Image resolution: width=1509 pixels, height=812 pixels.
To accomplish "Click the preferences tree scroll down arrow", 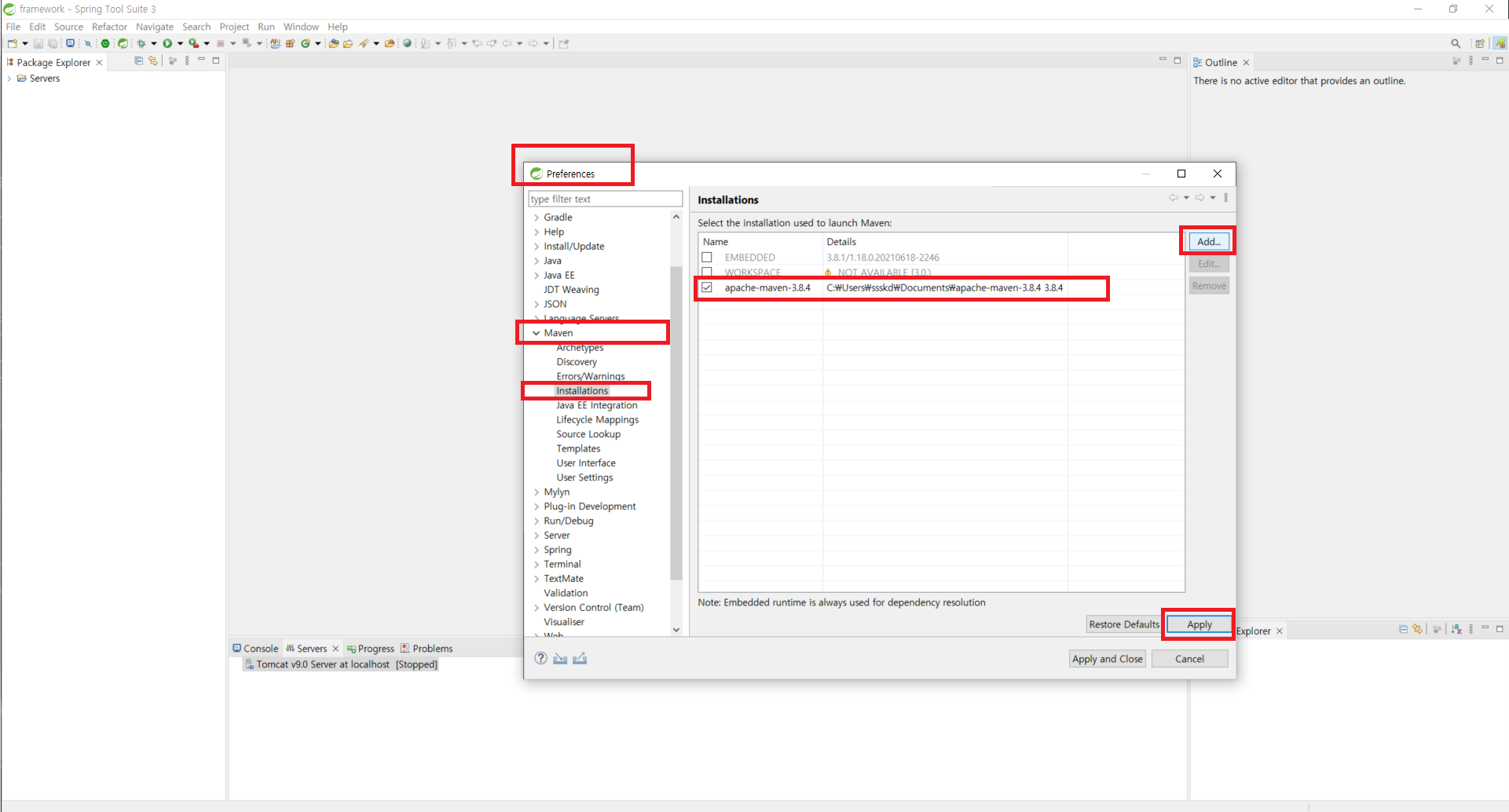I will pyautogui.click(x=676, y=630).
